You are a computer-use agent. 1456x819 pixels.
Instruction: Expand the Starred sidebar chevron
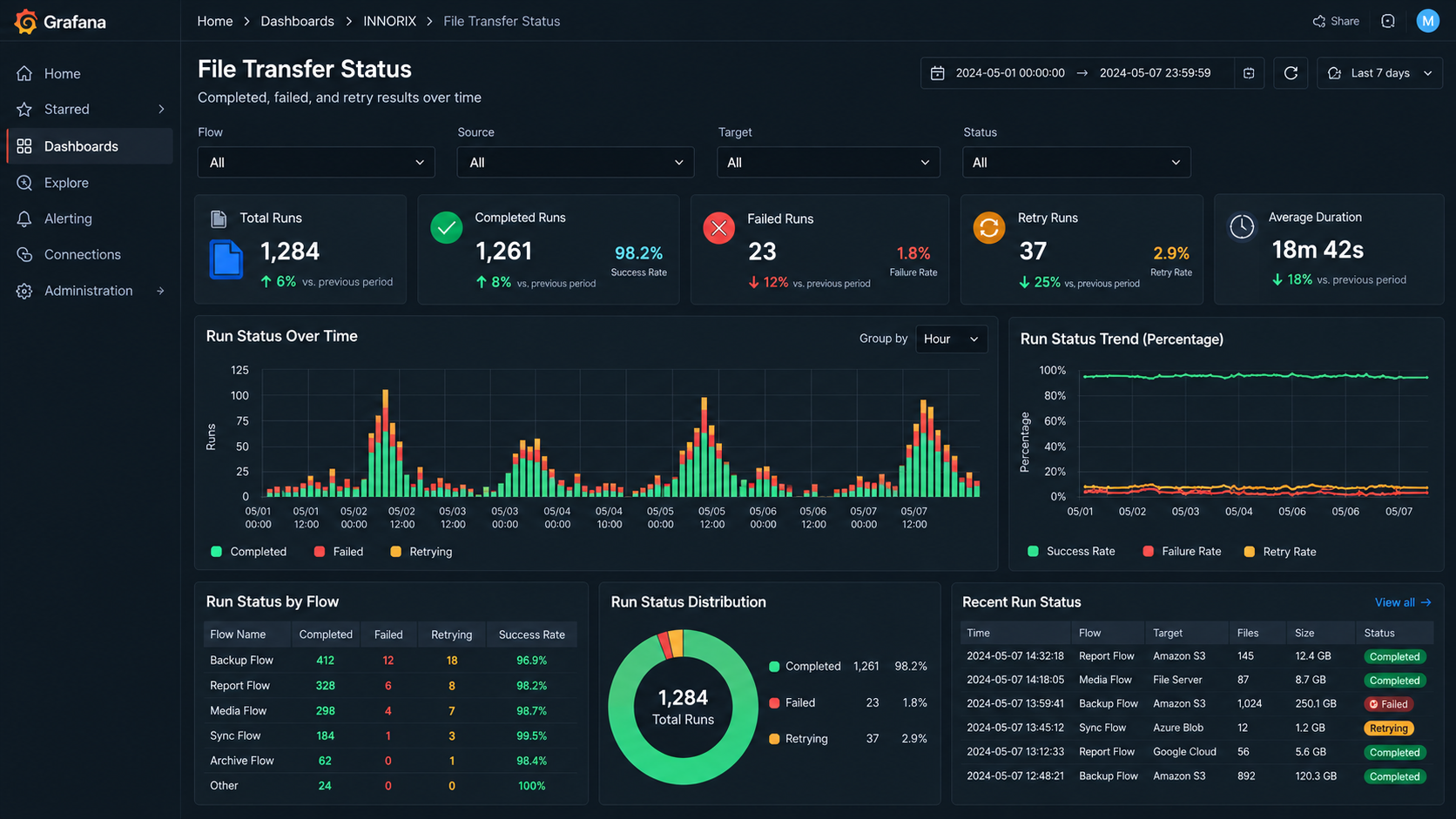click(x=161, y=110)
